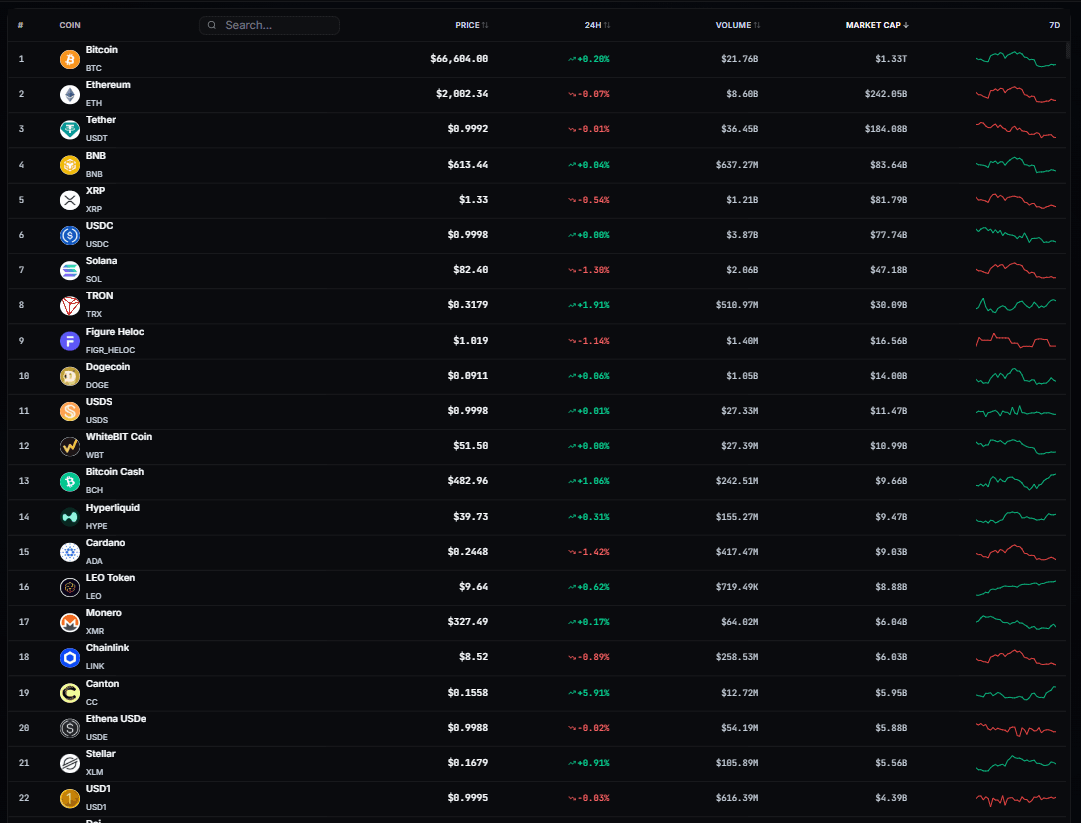Click Monero price $327.49
1081x823 pixels.
tap(467, 622)
